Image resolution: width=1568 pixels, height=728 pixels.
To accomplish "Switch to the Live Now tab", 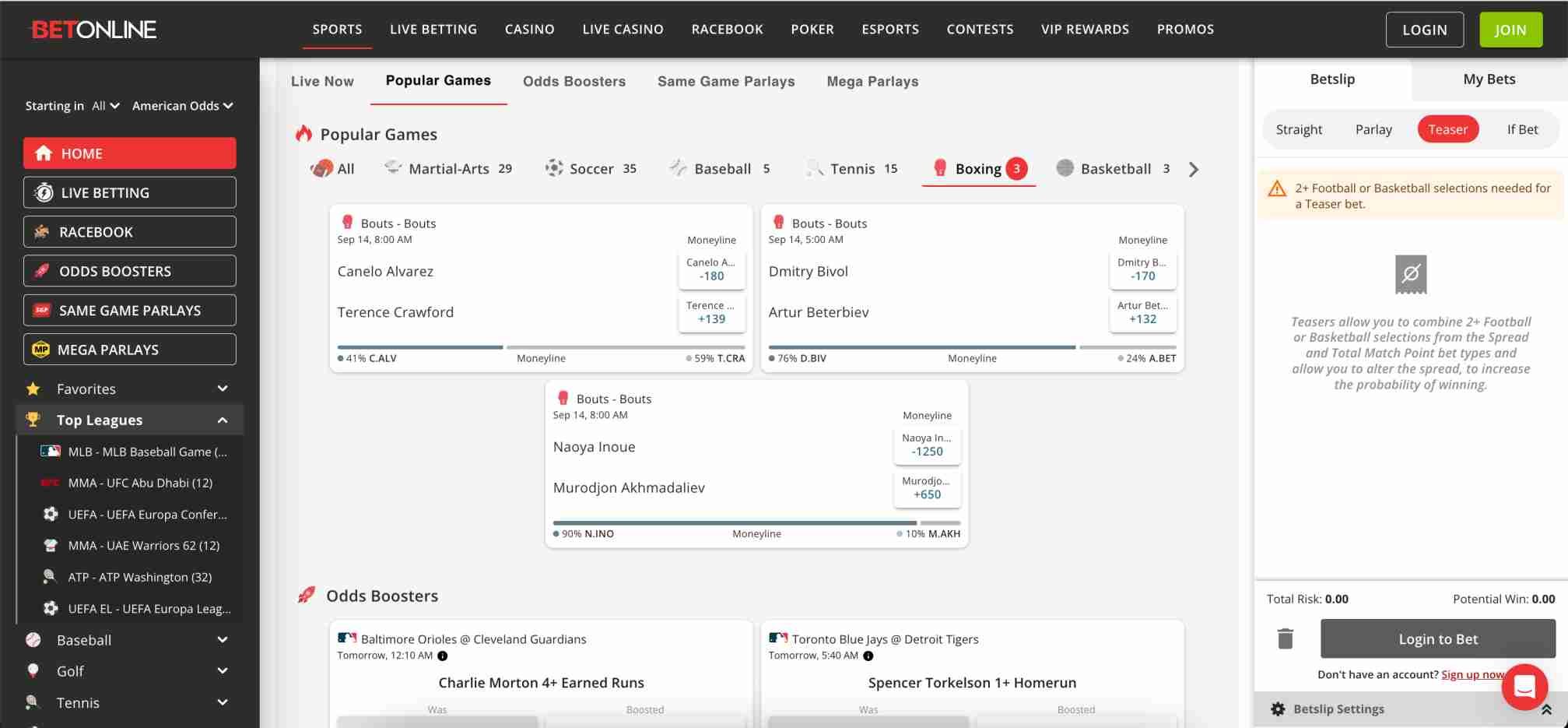I will pyautogui.click(x=322, y=81).
